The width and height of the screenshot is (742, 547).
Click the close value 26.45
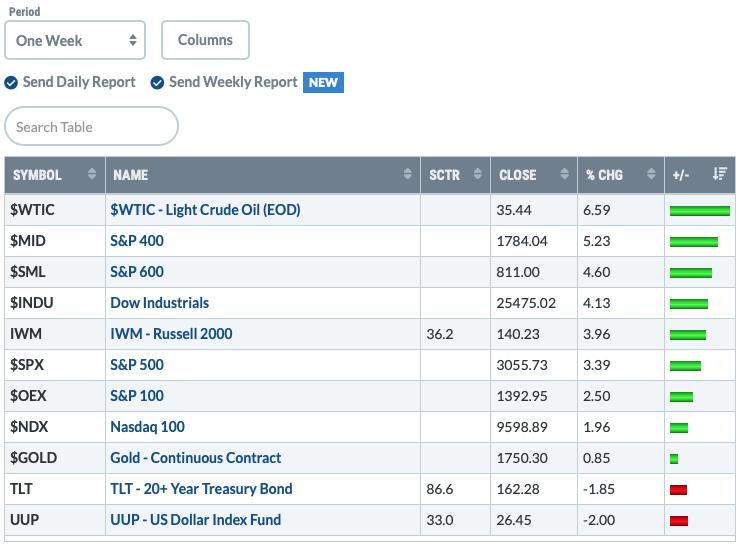(513, 520)
